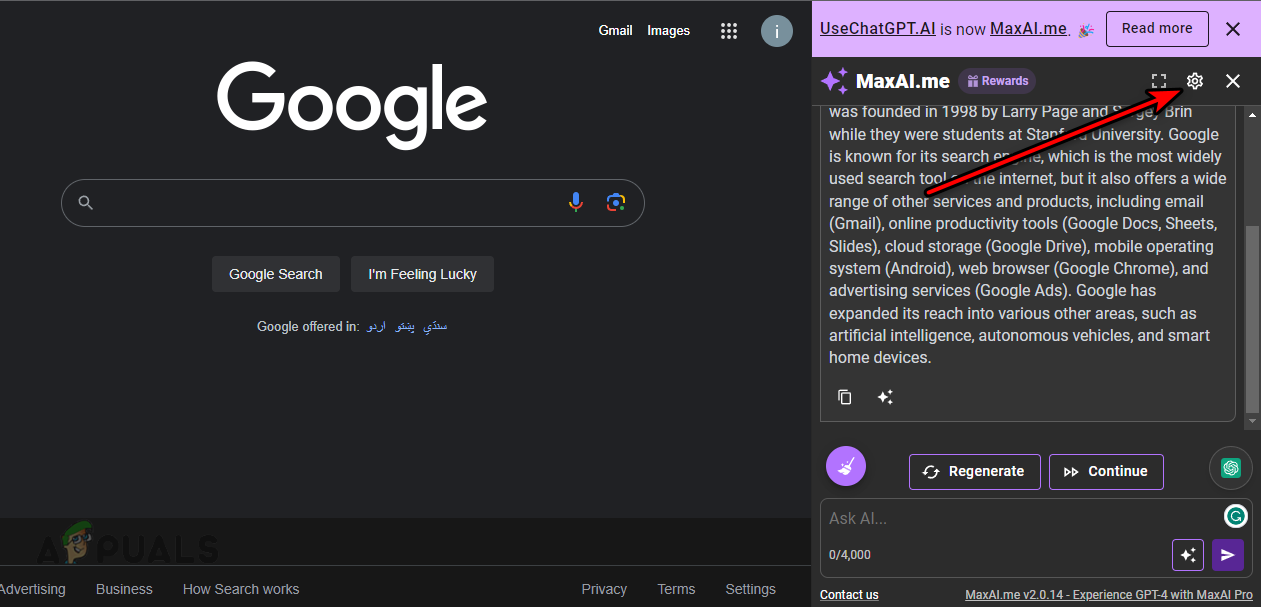
Task: Open prompt sparkle button beside send
Action: click(x=1188, y=555)
